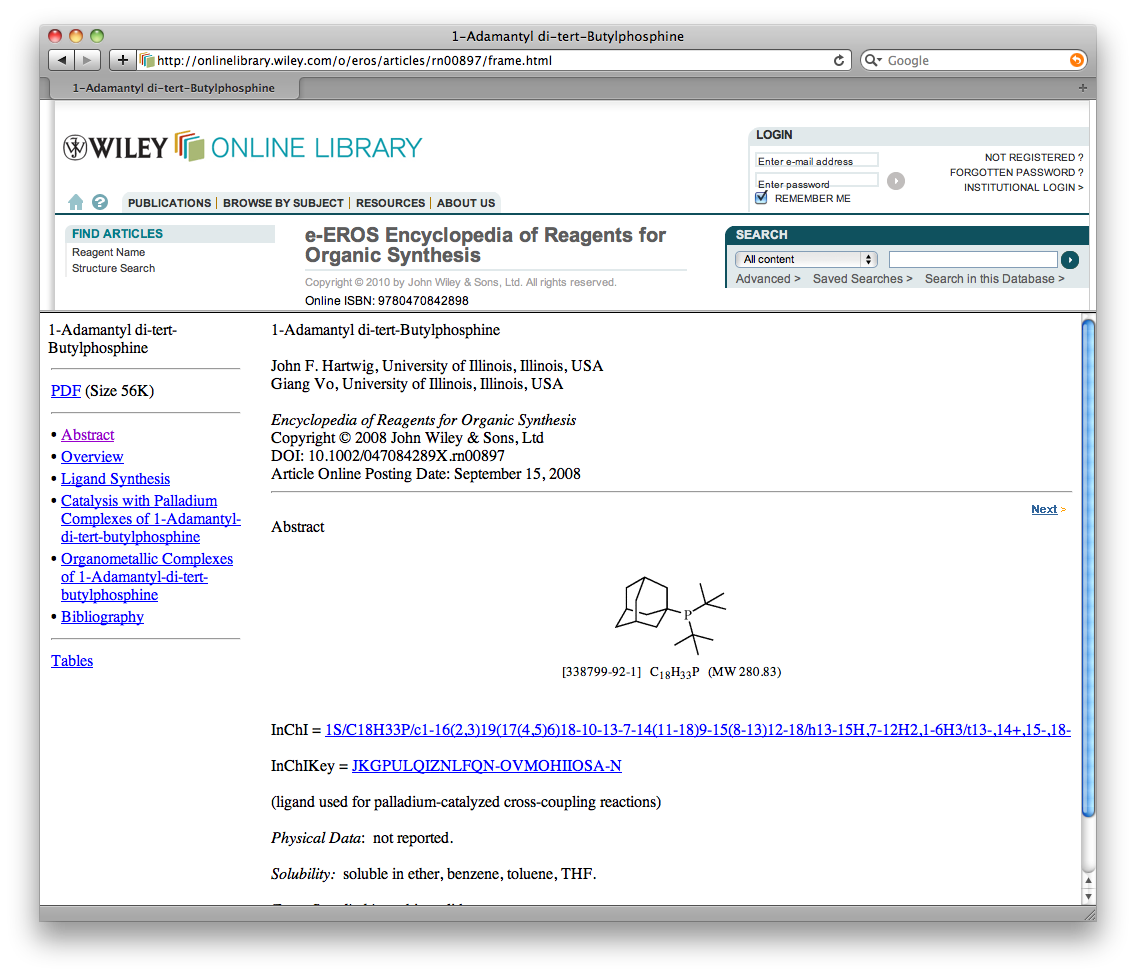Open the Publications menu
Screen dimensions: 1136x976
tap(170, 203)
